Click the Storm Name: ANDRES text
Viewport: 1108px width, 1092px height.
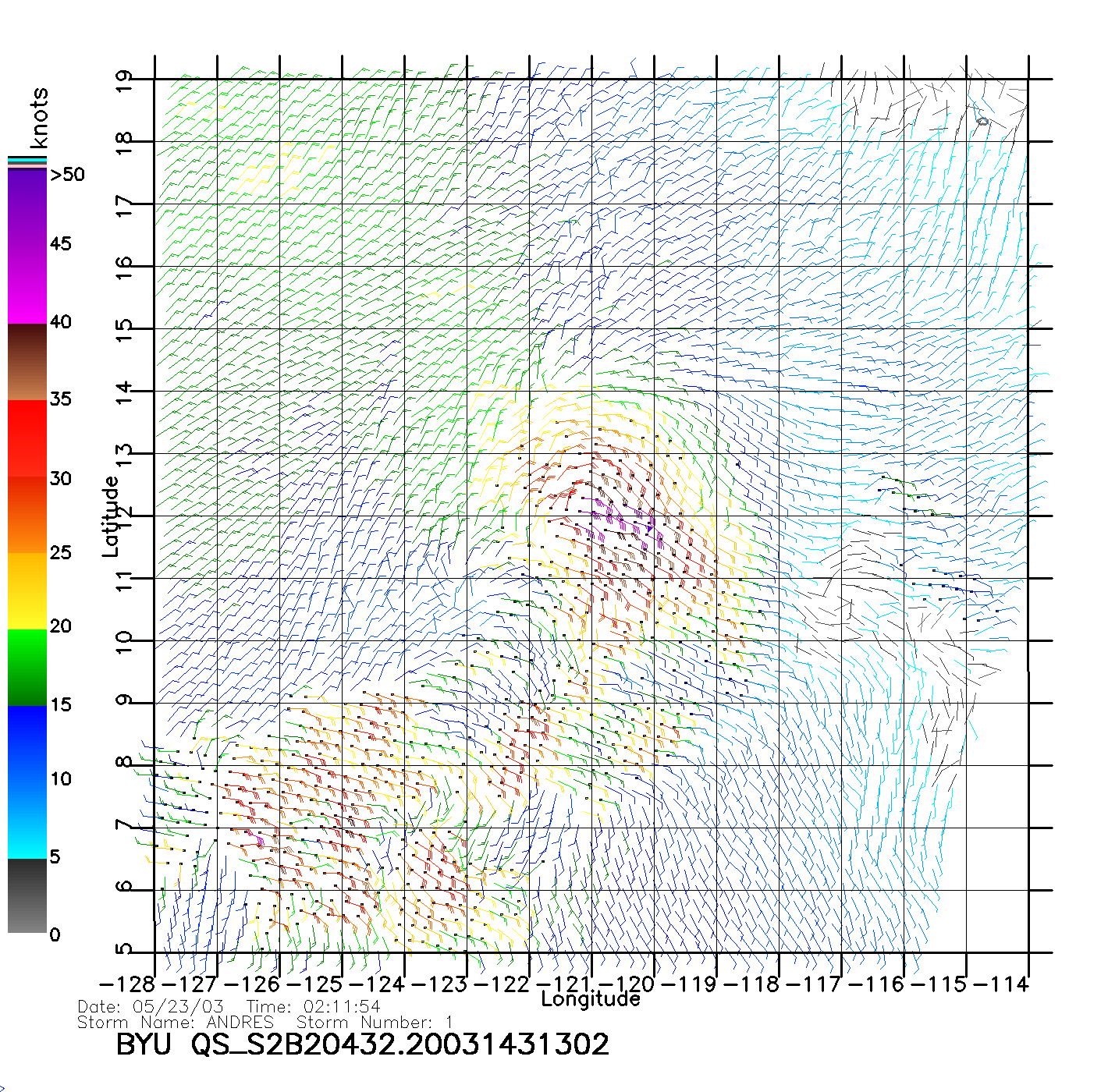point(176,1023)
